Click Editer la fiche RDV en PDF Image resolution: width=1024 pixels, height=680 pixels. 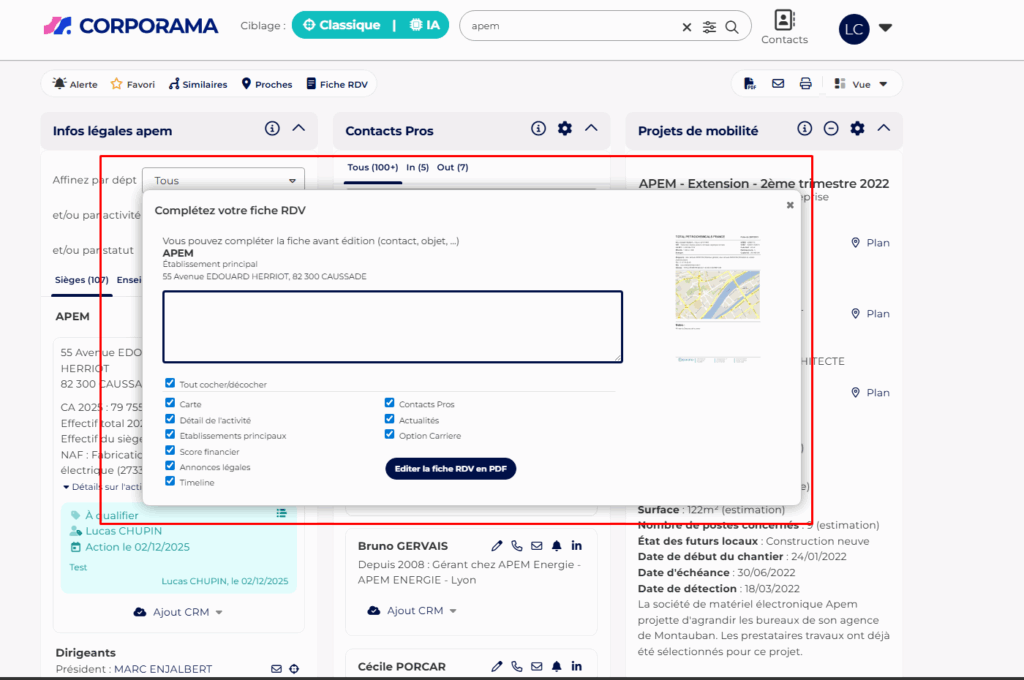pyautogui.click(x=450, y=469)
